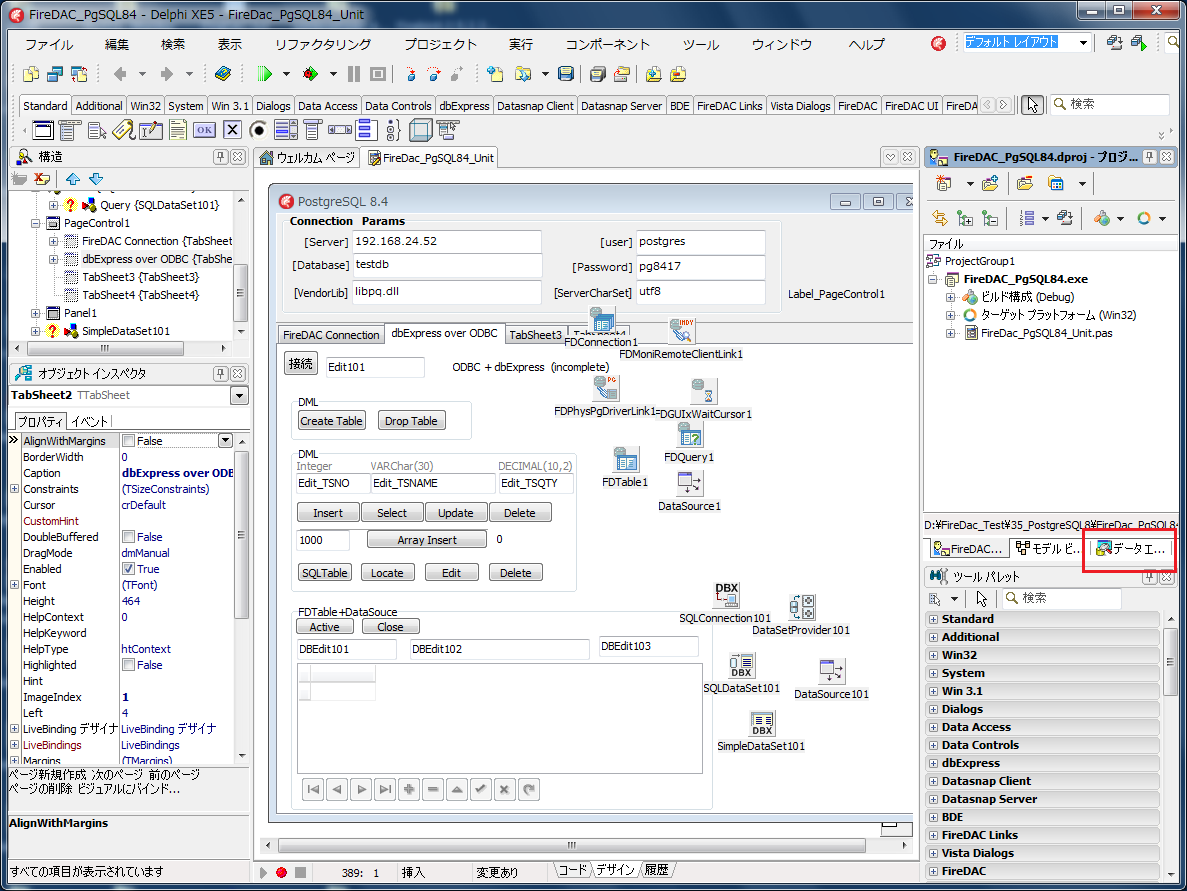The image size is (1187, 891).
Task: Click the Edit101 input field
Action: click(x=375, y=367)
